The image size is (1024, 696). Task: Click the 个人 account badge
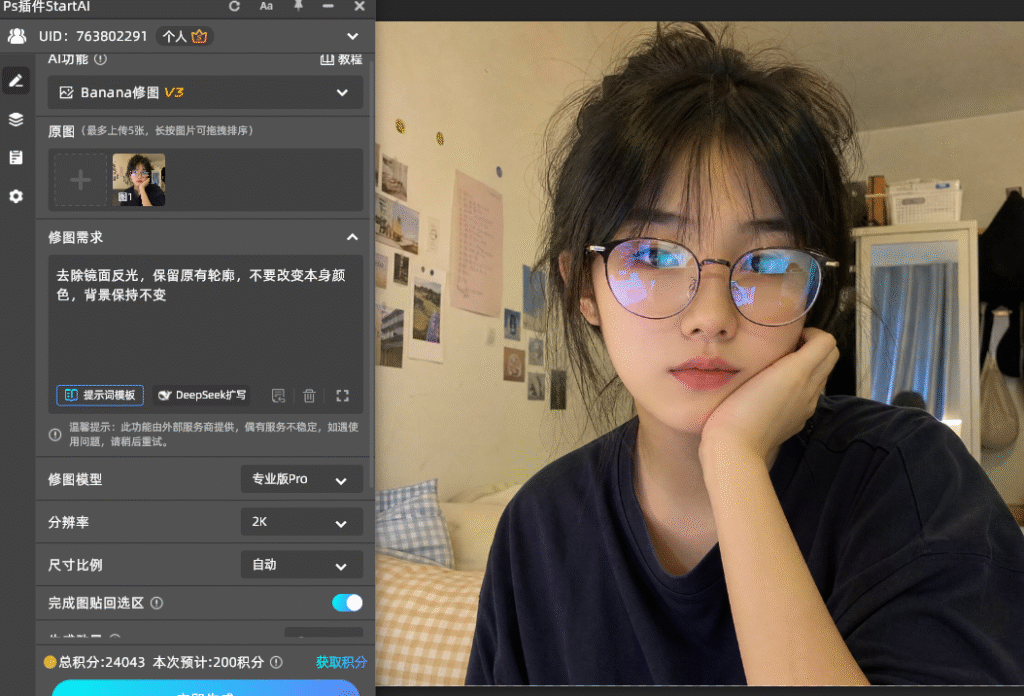coord(185,37)
